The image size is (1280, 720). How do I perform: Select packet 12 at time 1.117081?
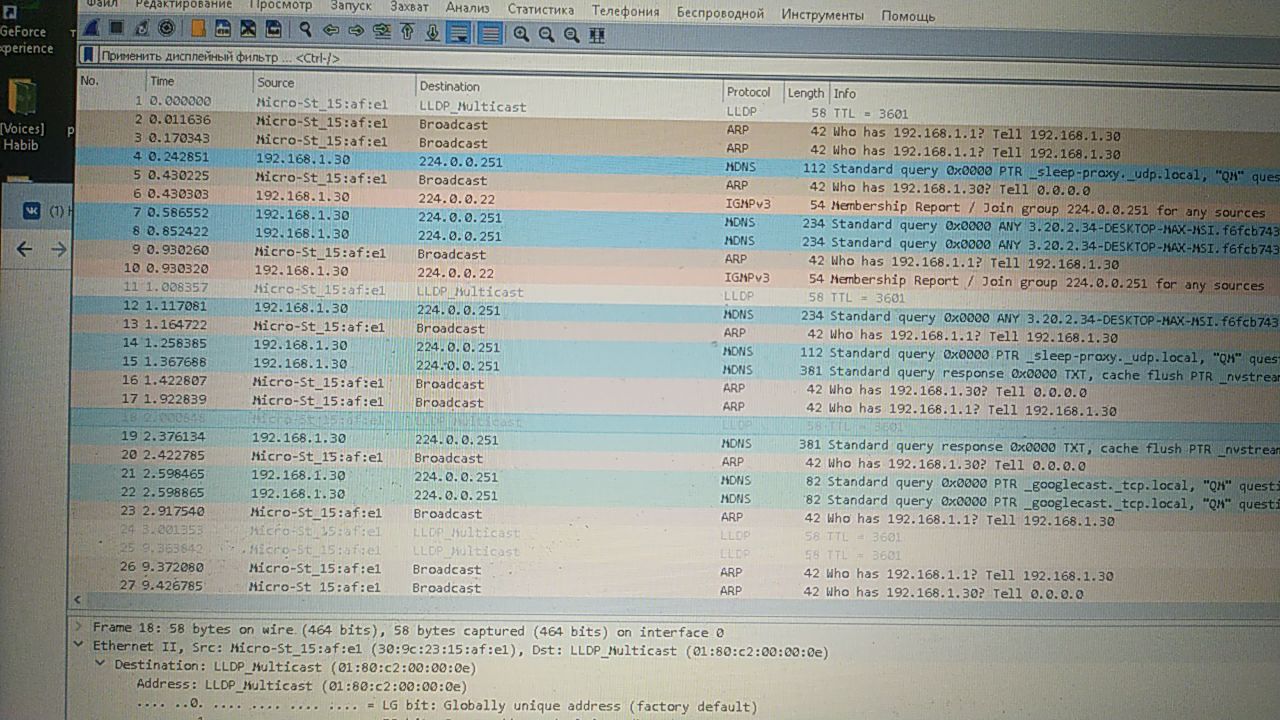click(x=678, y=310)
